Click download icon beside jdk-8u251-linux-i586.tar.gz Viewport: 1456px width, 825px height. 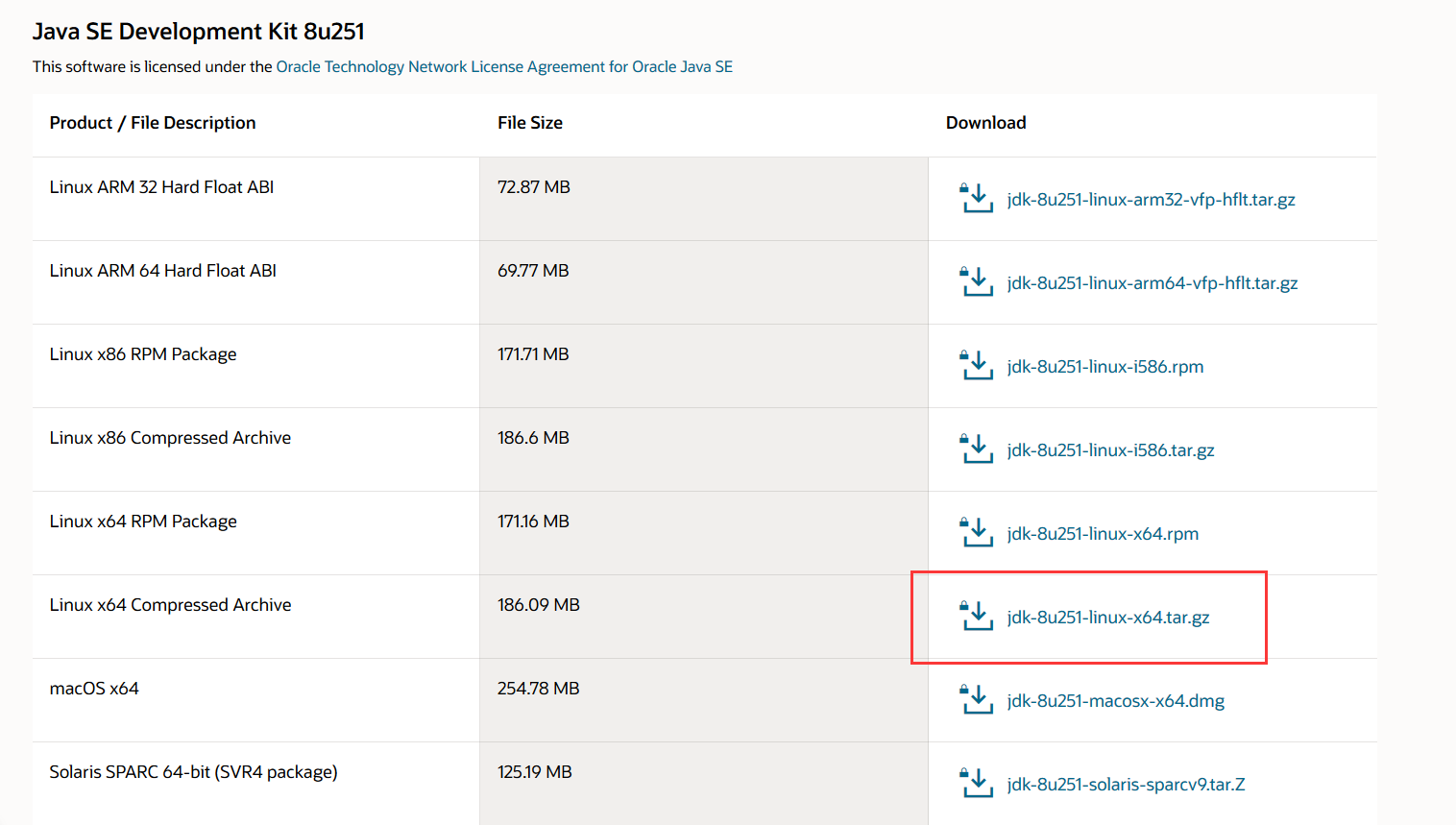[x=977, y=449]
